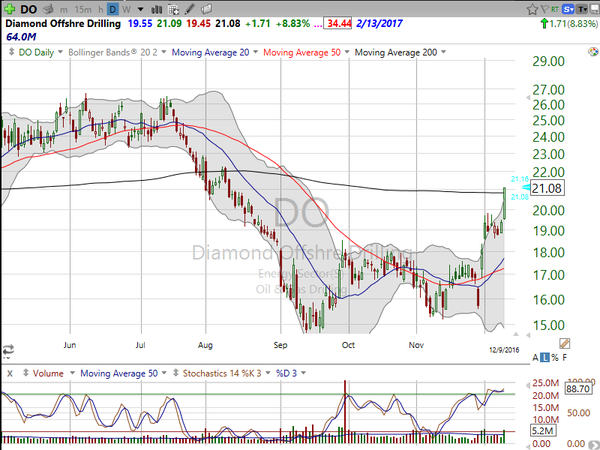Image resolution: width=600 pixels, height=450 pixels.
Task: Click the left triangle marker near 27.00
Action: (x=528, y=98)
